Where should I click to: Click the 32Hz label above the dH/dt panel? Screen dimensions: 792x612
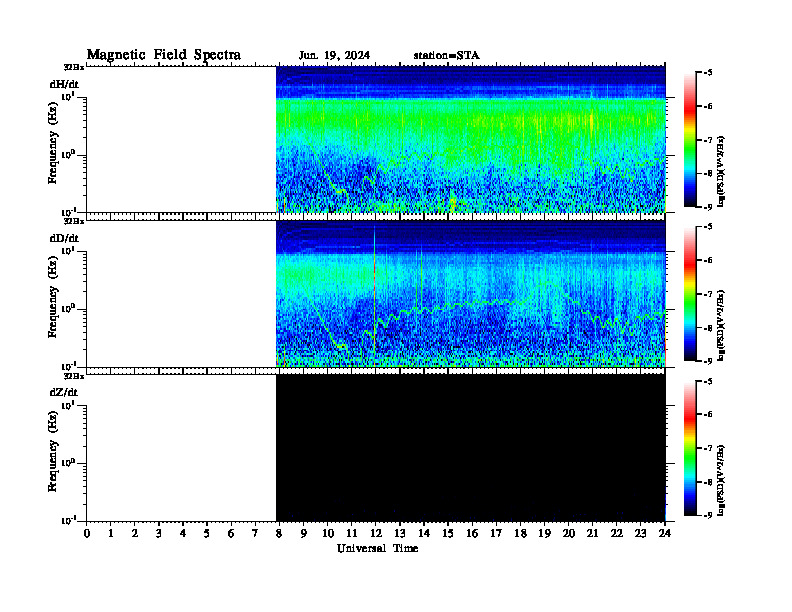coord(74,67)
